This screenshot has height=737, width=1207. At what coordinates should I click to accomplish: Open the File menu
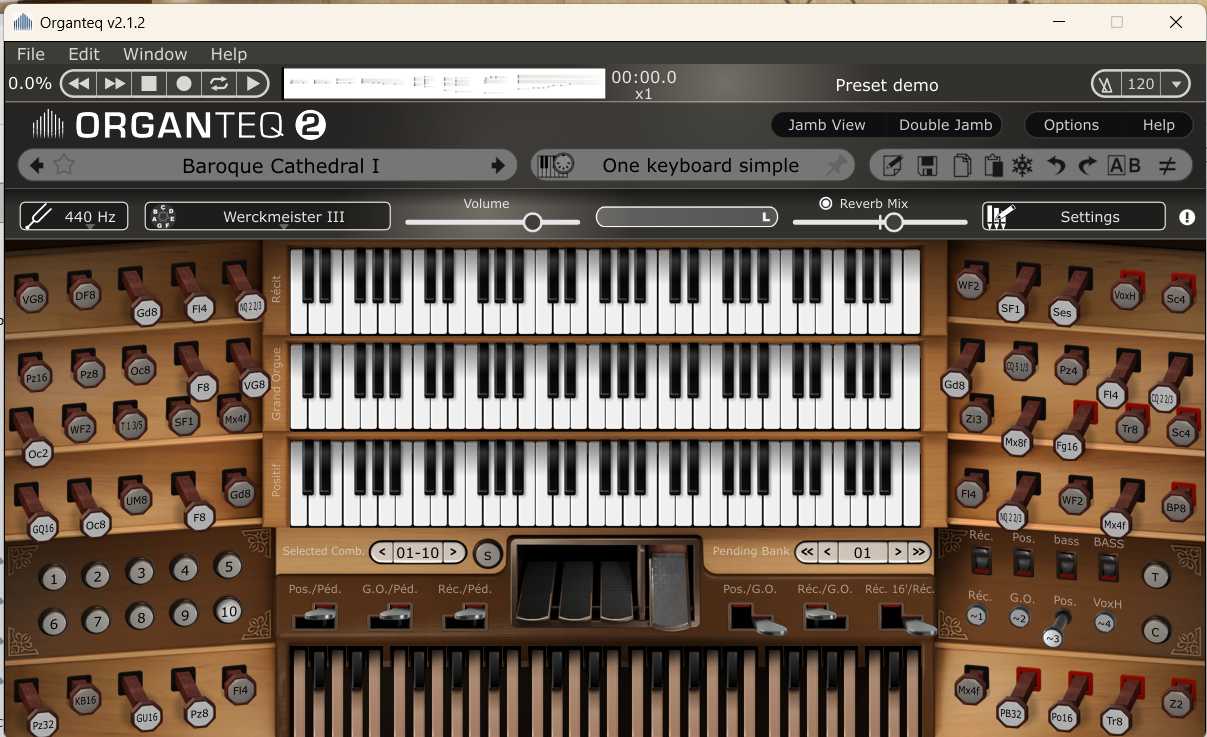(31, 54)
